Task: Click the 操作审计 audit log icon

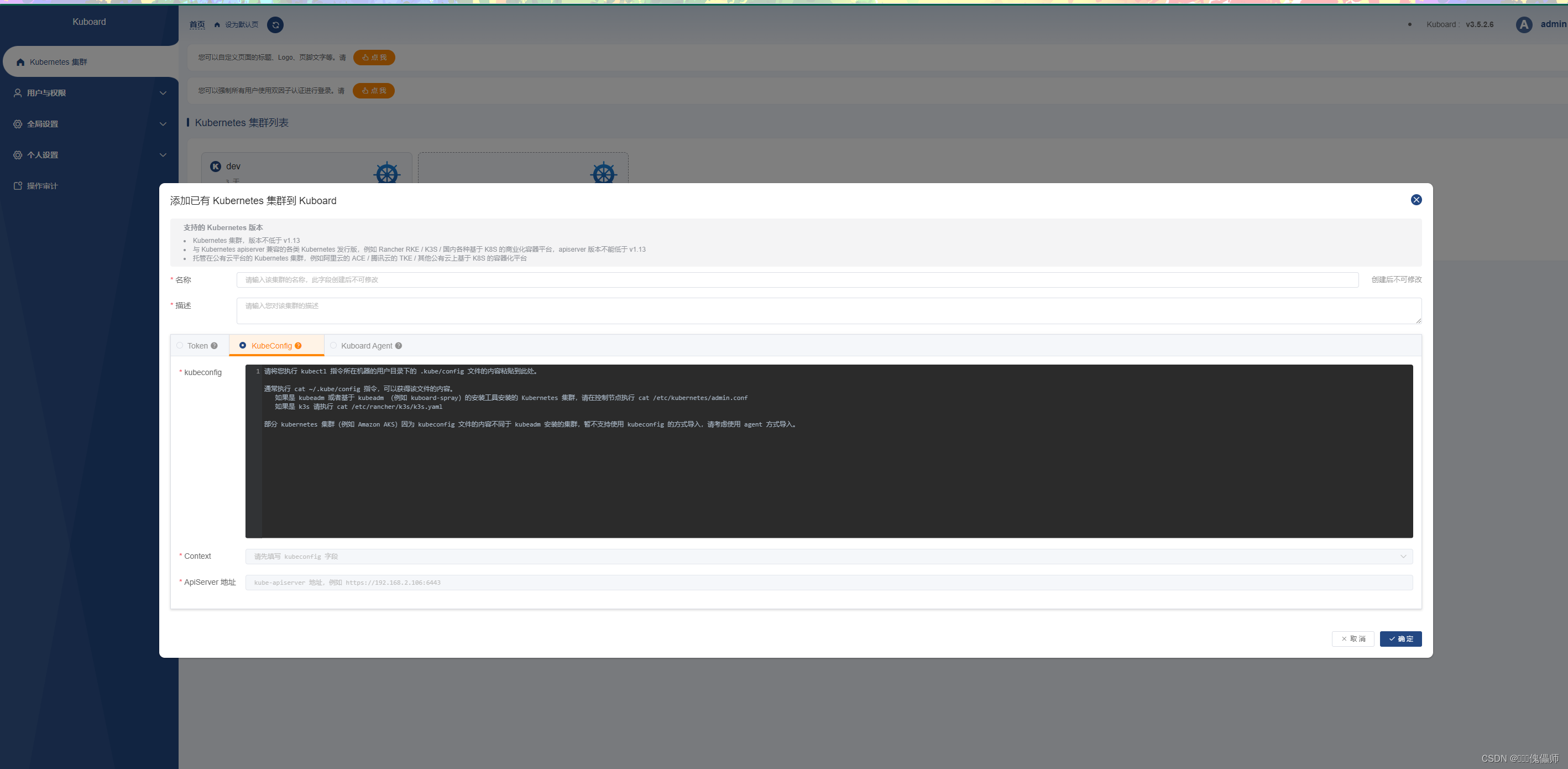Action: pyautogui.click(x=17, y=185)
